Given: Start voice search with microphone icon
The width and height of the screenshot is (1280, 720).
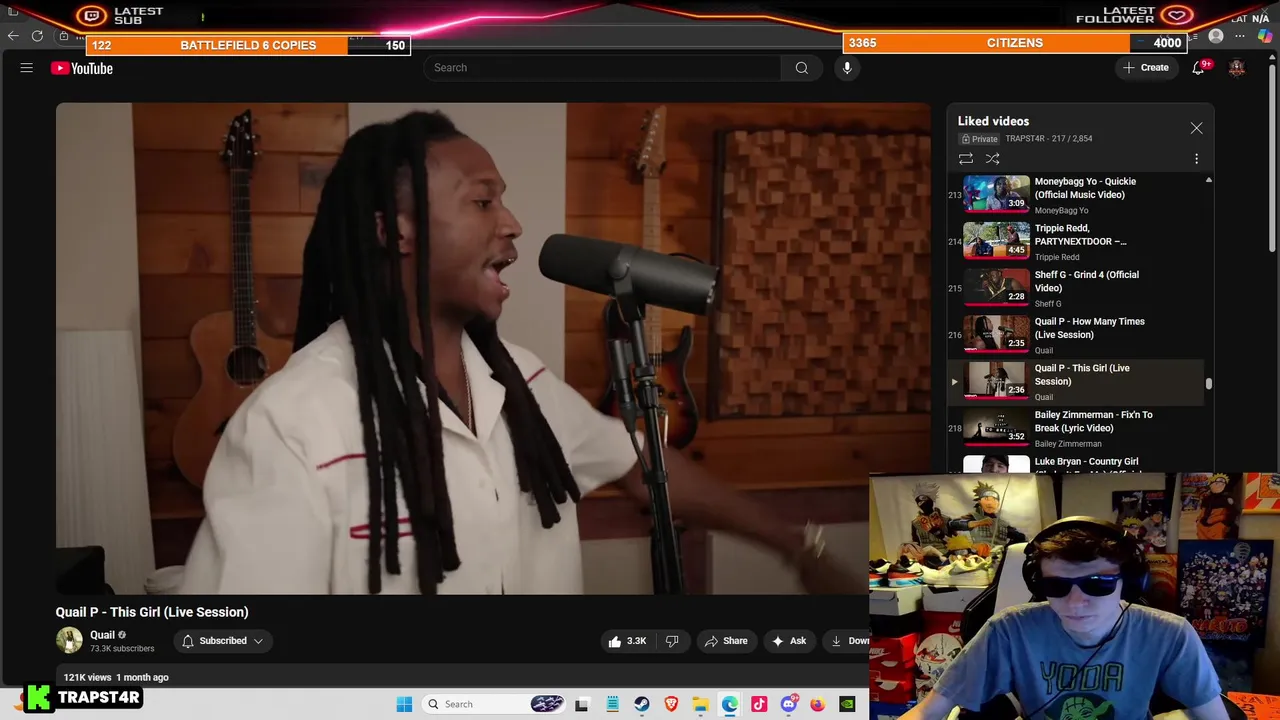Looking at the screenshot, I should pos(847,68).
